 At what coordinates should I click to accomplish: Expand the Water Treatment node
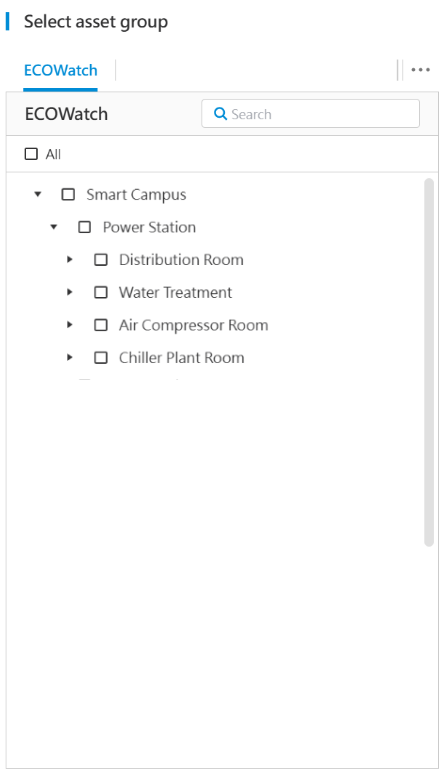[x=70, y=293]
